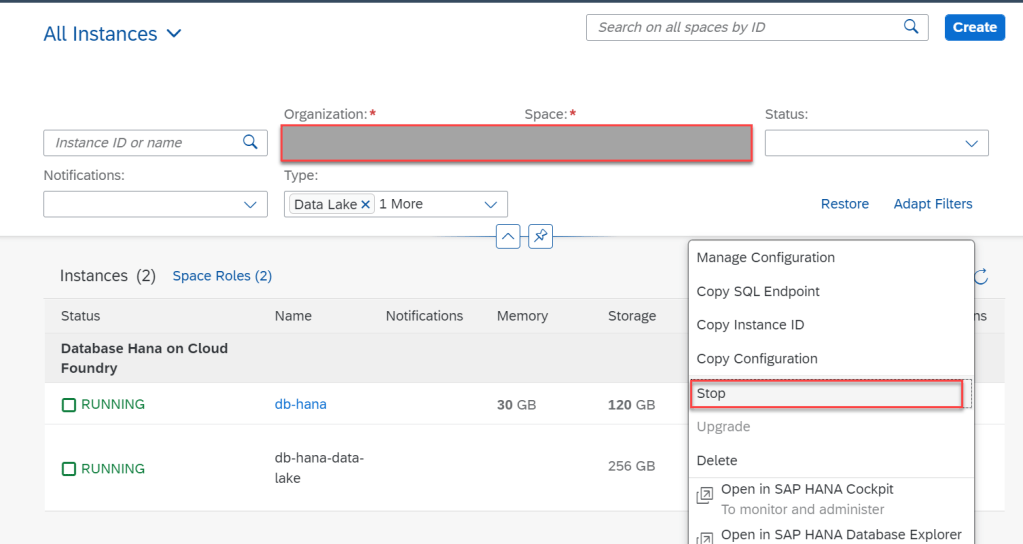Expand the Status filter dropdown

[x=971, y=144]
